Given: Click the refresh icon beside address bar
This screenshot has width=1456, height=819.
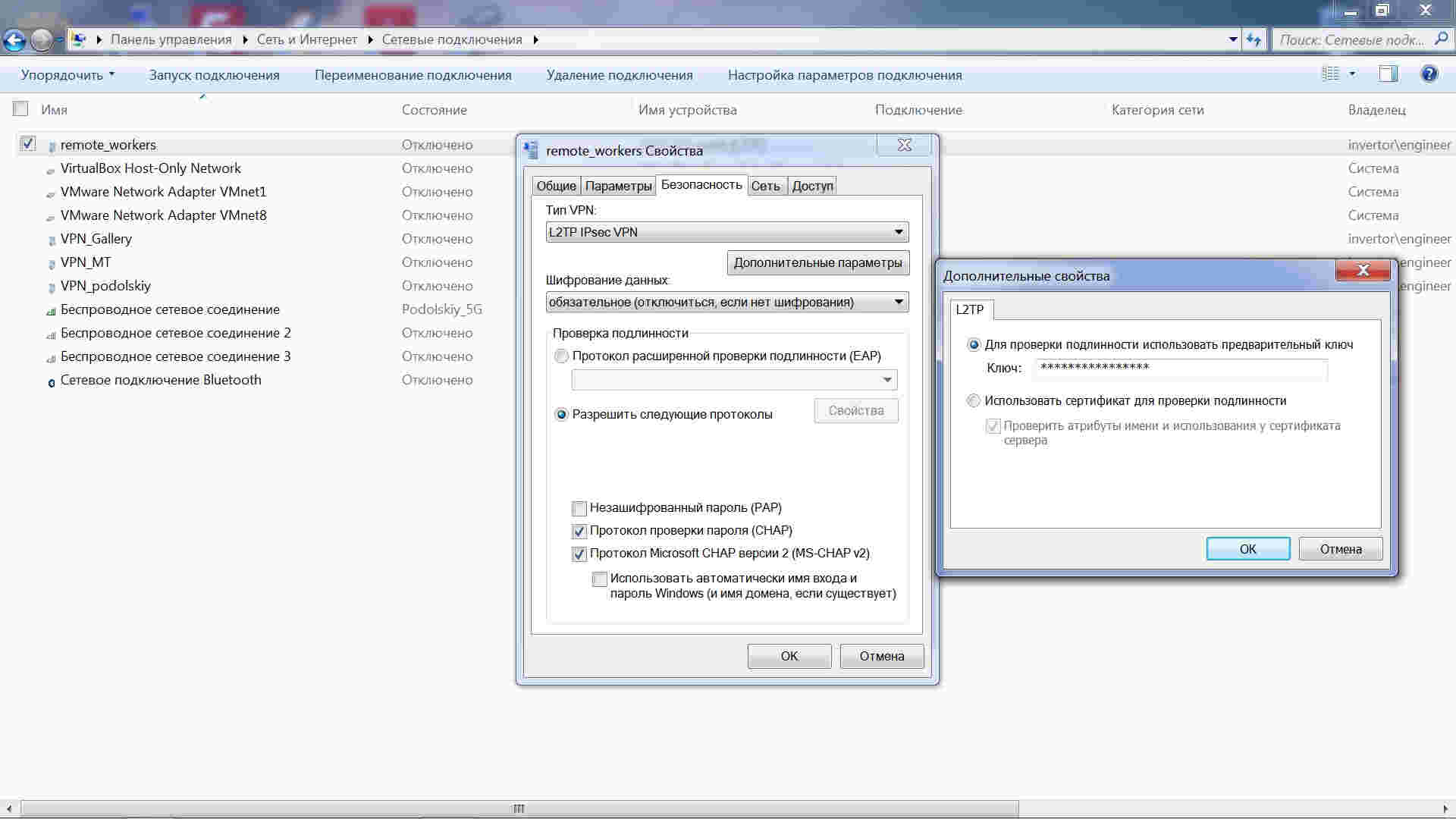Looking at the screenshot, I should pos(1254,39).
